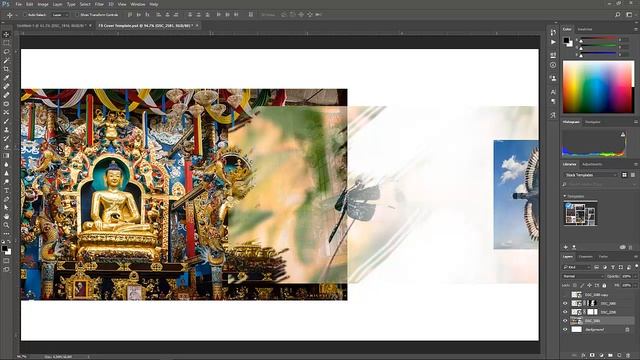Click the Create New Group folder icon
The image size is (640, 360).
(x=610, y=355)
